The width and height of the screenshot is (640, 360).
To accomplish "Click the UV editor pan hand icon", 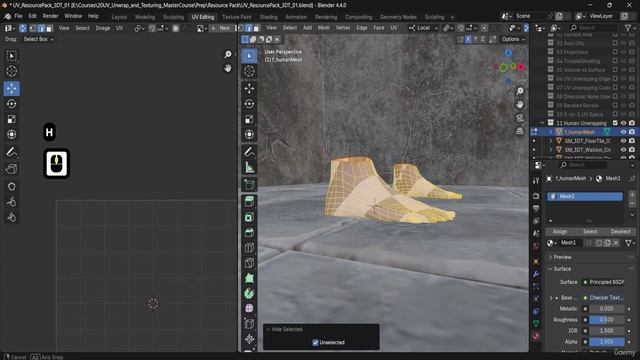I will click(227, 68).
